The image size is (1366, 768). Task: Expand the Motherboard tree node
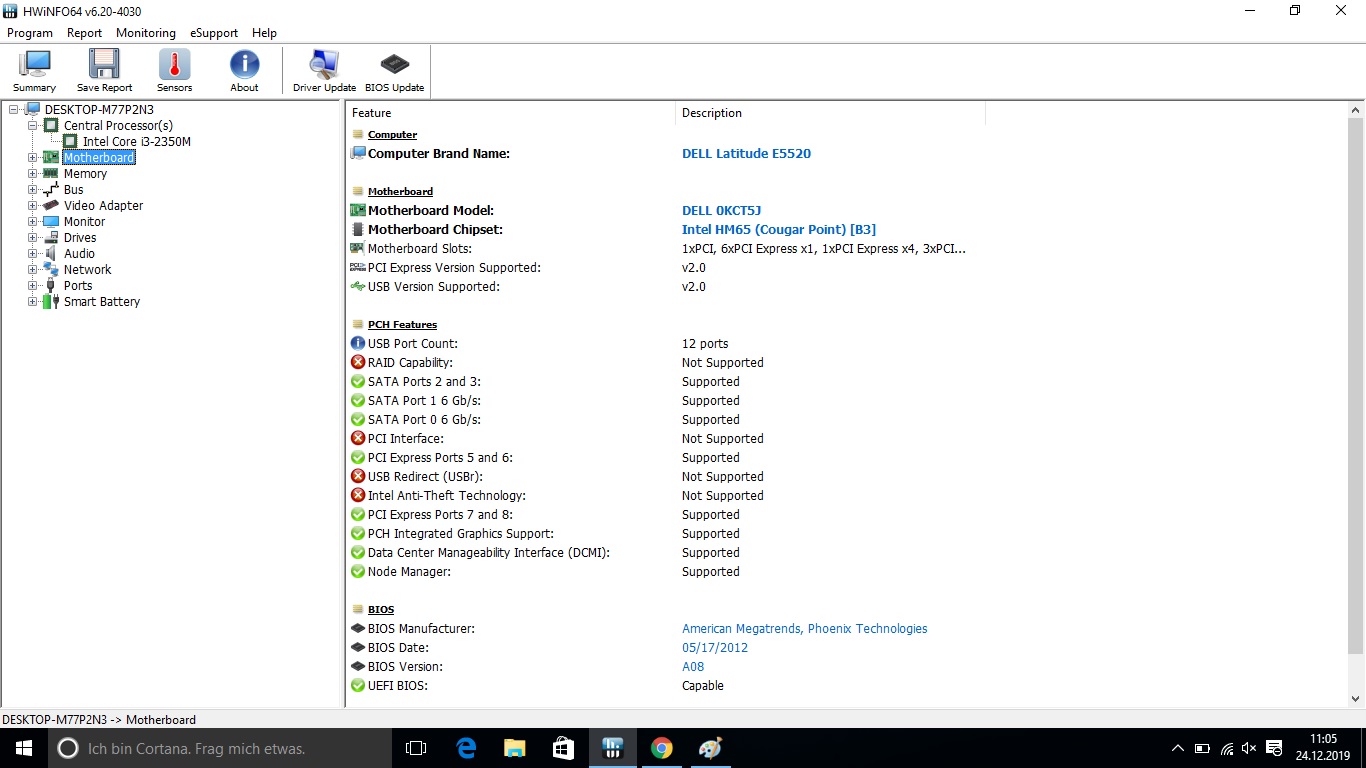coord(33,158)
